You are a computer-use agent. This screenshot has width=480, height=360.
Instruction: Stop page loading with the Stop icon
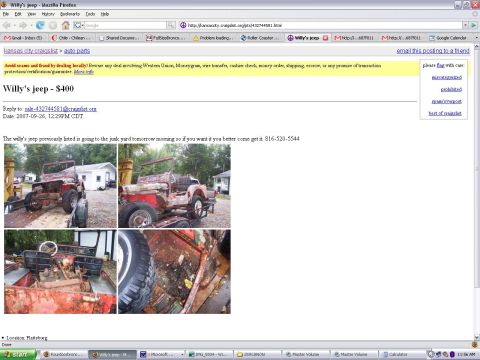[53, 25]
